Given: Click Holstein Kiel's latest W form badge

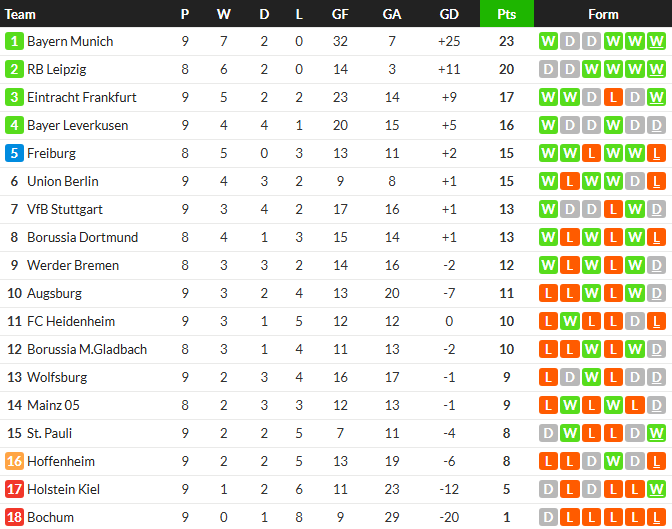Looking at the screenshot, I should 656,489.
